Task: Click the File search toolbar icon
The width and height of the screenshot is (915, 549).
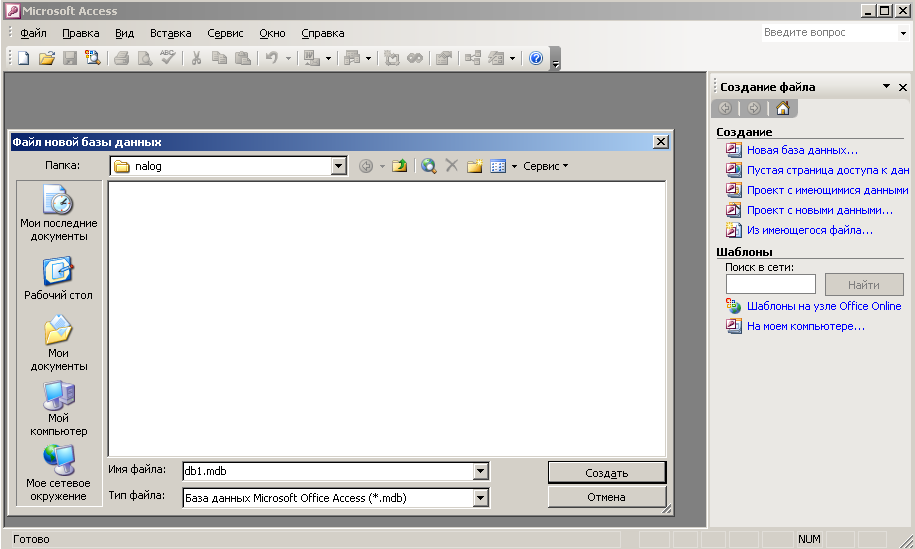Action: pos(93,58)
